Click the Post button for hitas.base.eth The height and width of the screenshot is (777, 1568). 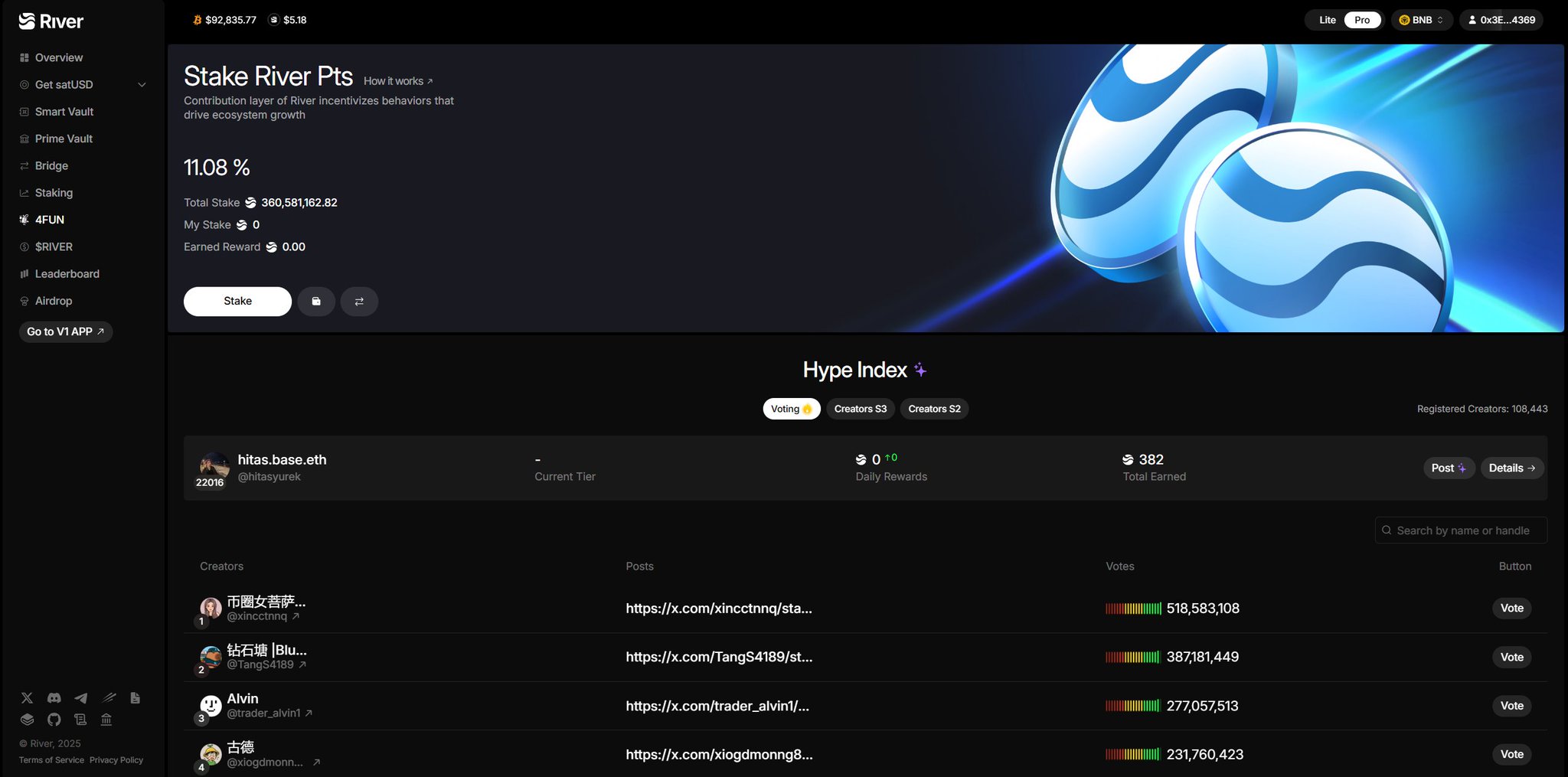(x=1449, y=468)
